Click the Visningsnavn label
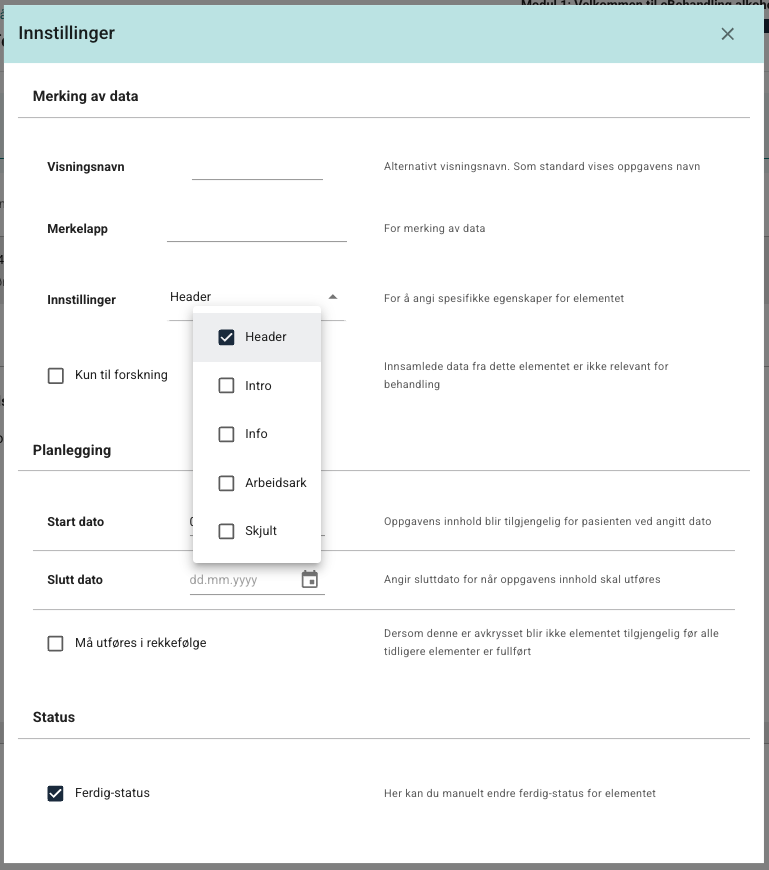This screenshot has height=870, width=769. click(86, 167)
